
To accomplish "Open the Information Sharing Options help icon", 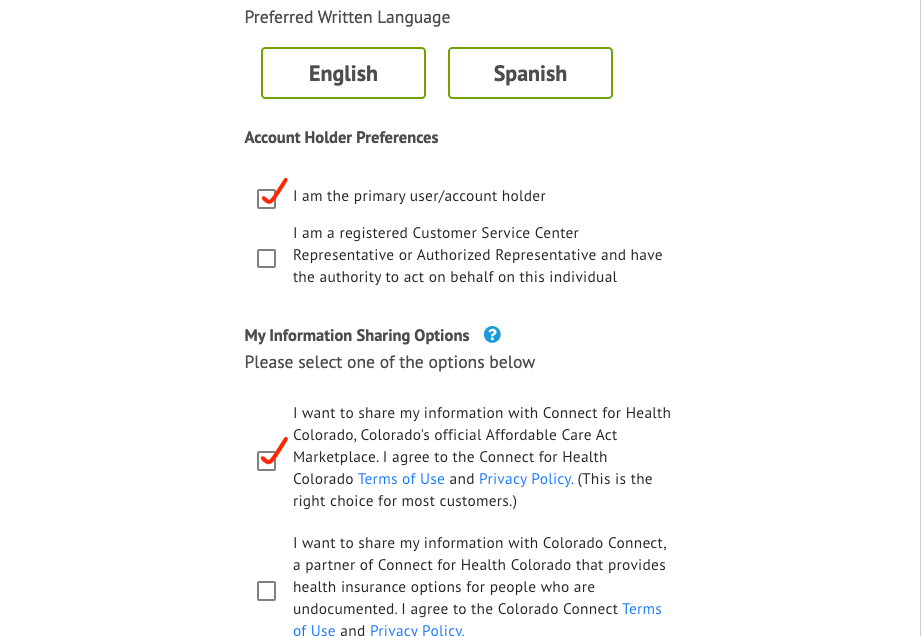I will point(492,335).
